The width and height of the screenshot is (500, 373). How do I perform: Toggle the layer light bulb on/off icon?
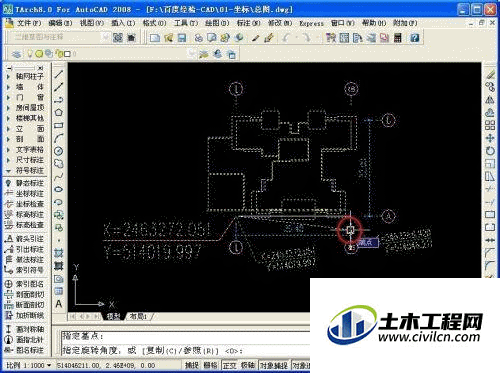[30, 53]
